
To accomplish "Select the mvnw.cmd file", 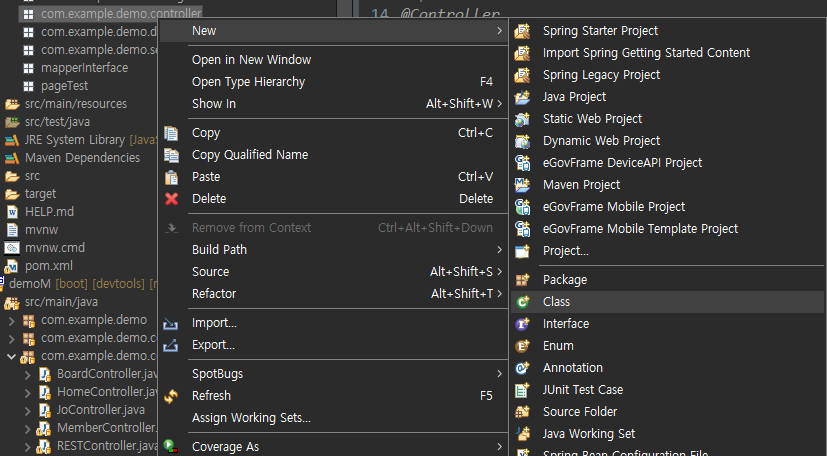I will (x=54, y=248).
